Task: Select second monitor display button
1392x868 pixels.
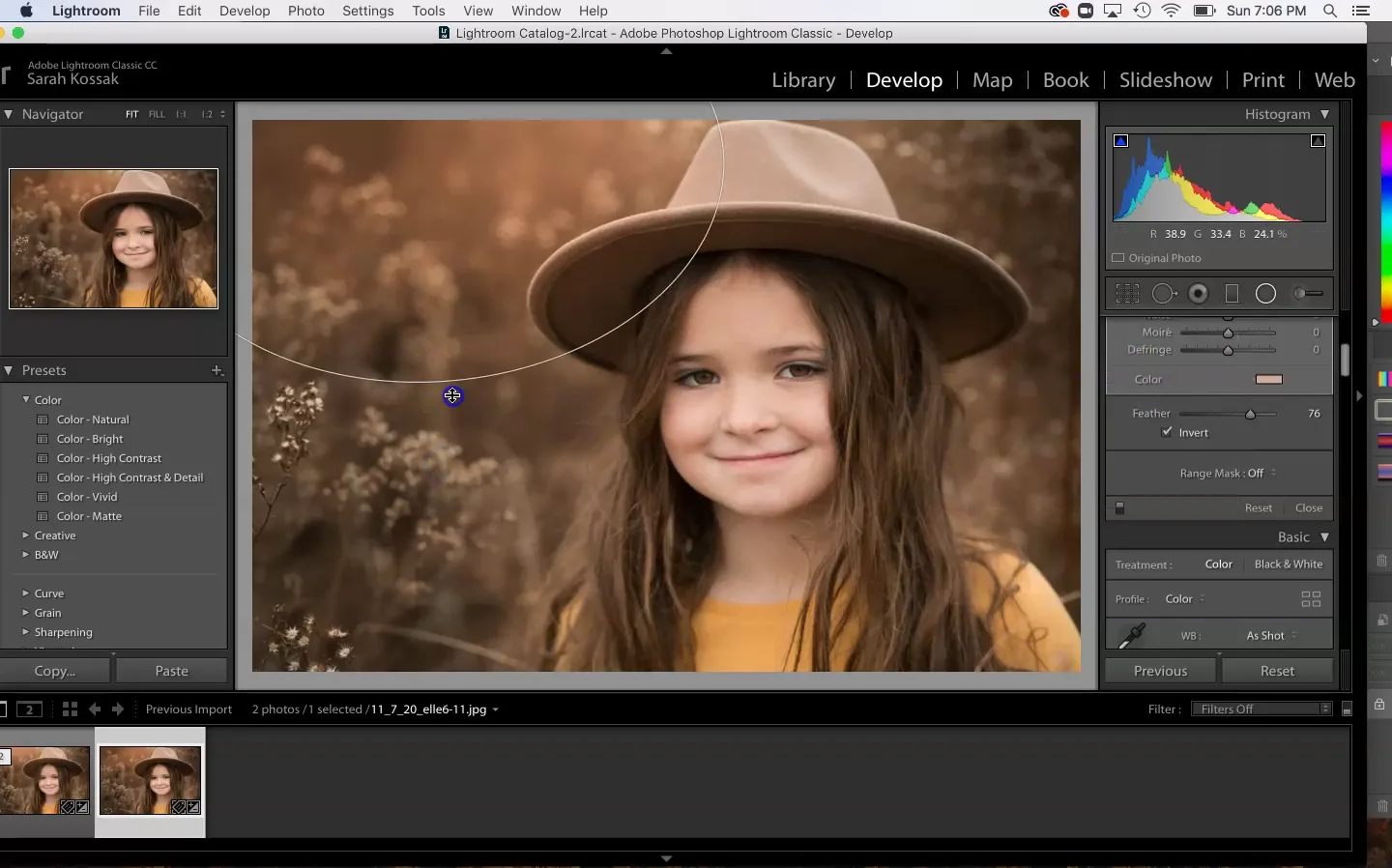Action: click(29, 709)
